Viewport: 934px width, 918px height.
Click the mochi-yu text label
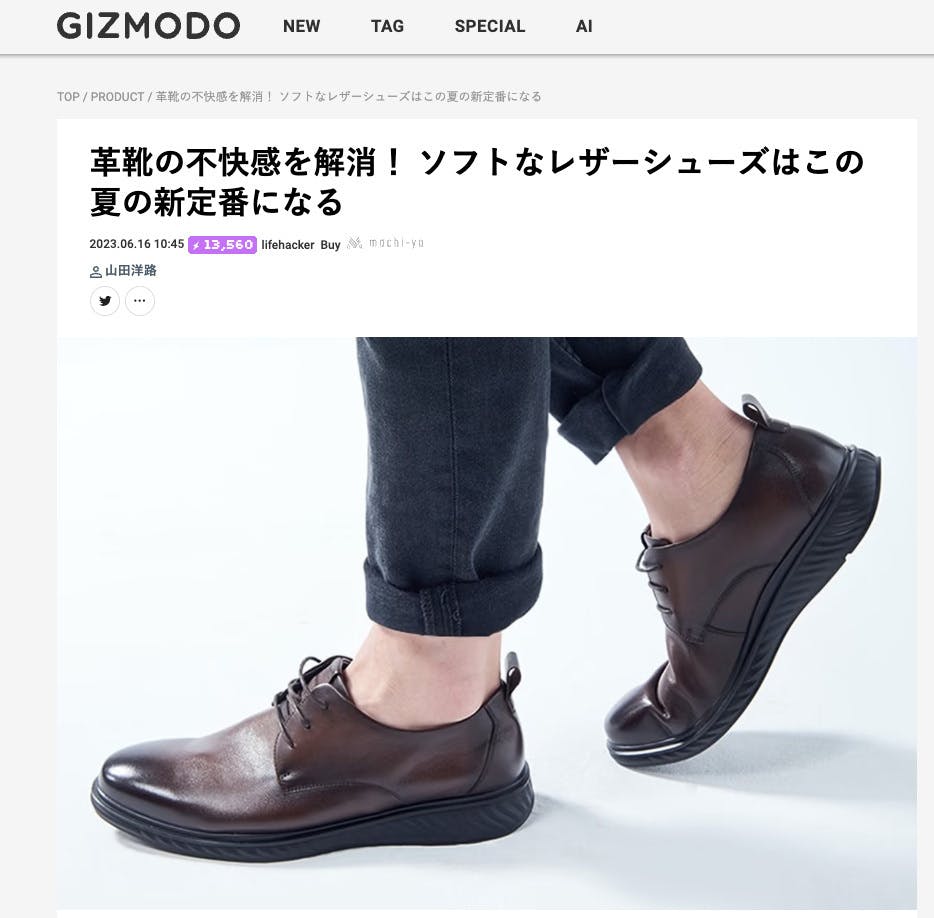point(396,242)
